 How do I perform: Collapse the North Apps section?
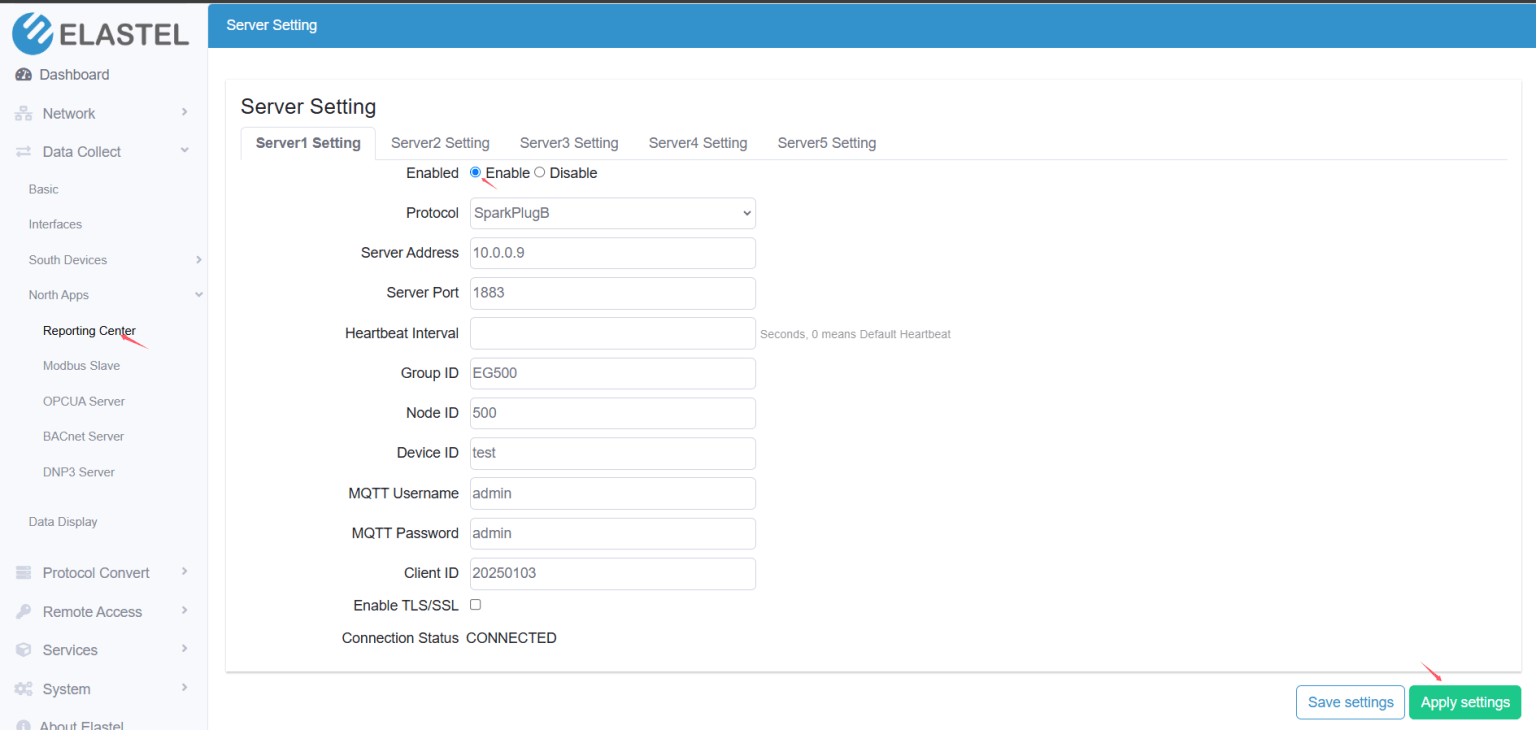click(x=58, y=294)
